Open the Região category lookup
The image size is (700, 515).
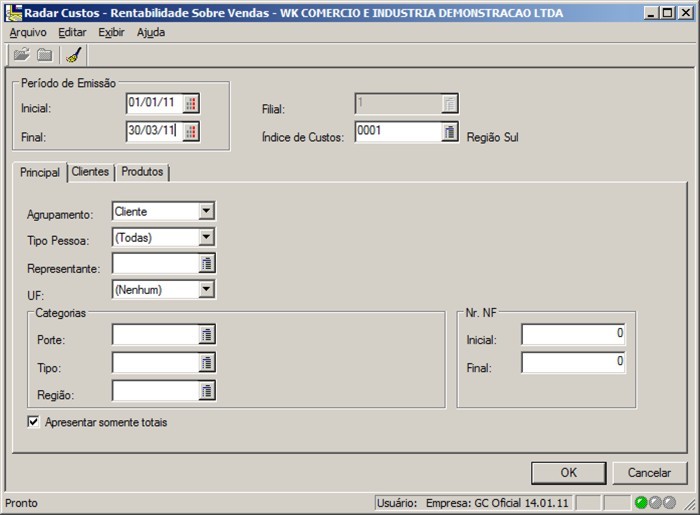point(207,391)
